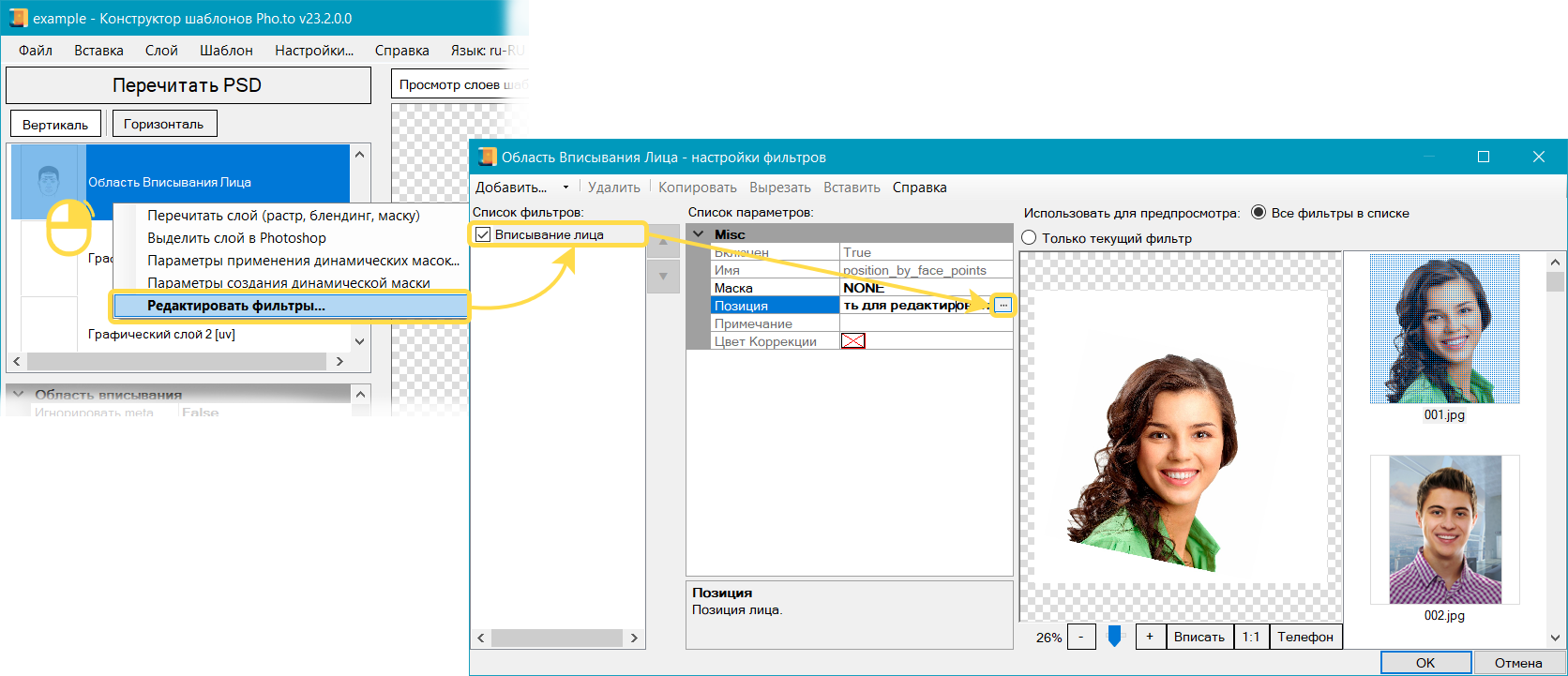Click the zoom out minus button
This screenshot has height=676, width=1568.
click(1080, 637)
